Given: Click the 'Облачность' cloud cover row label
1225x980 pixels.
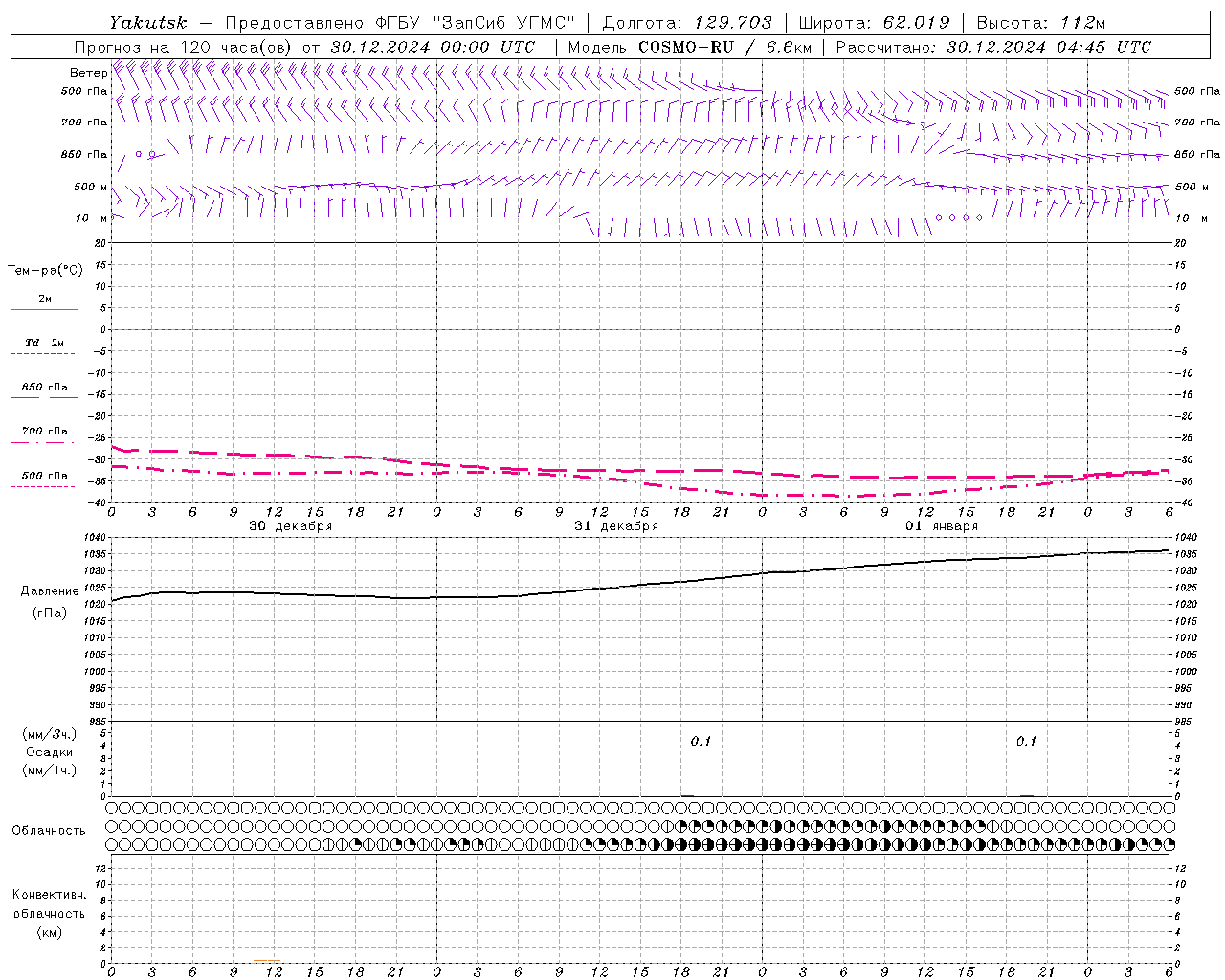Looking at the screenshot, I should 49,830.
